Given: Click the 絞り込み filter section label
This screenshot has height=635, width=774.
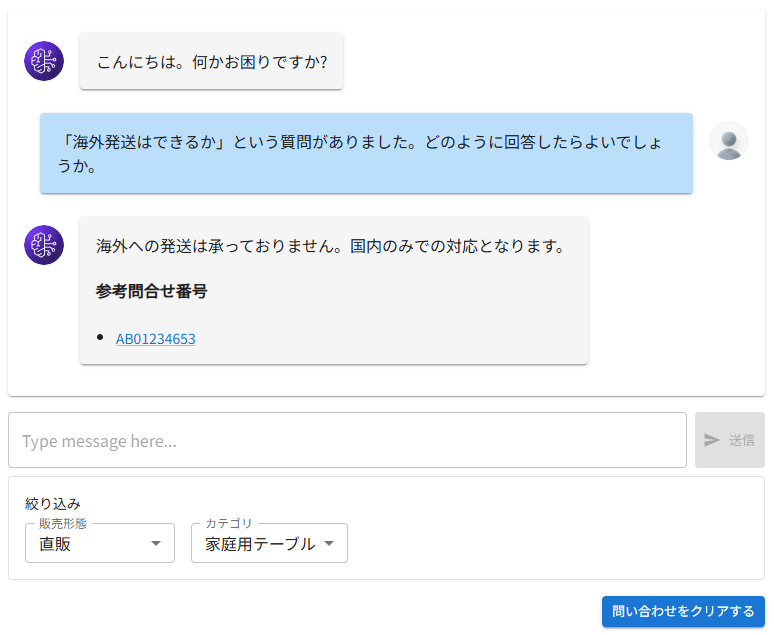Looking at the screenshot, I should 53,503.
